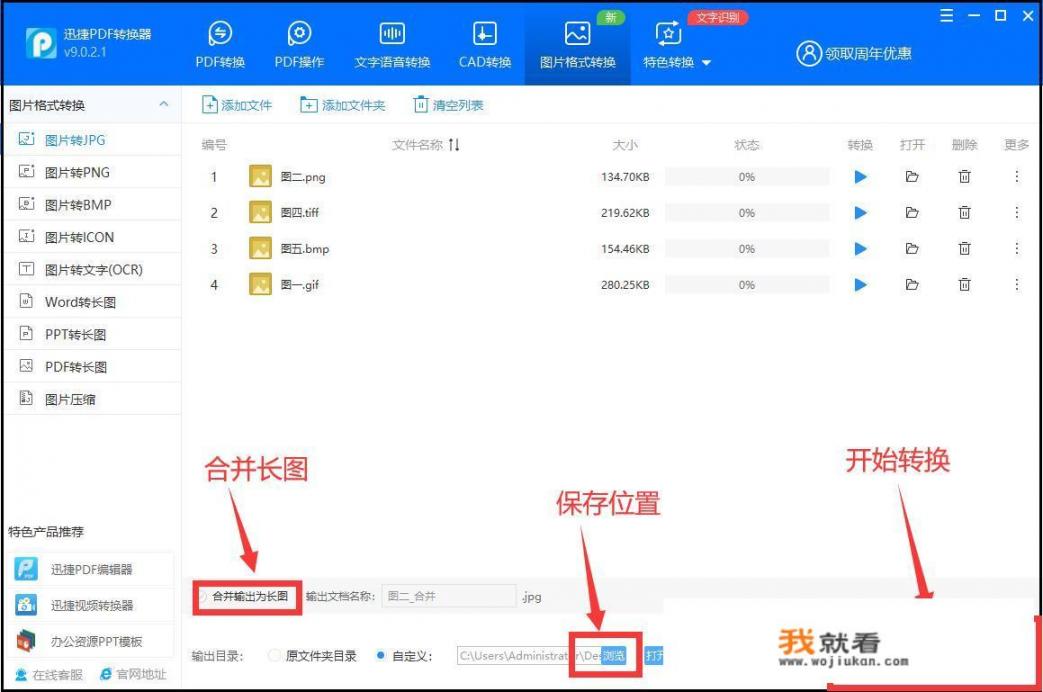Screen dimensions: 1043x692
Task: Select PDF转长图 in sidebar
Action: (92, 367)
